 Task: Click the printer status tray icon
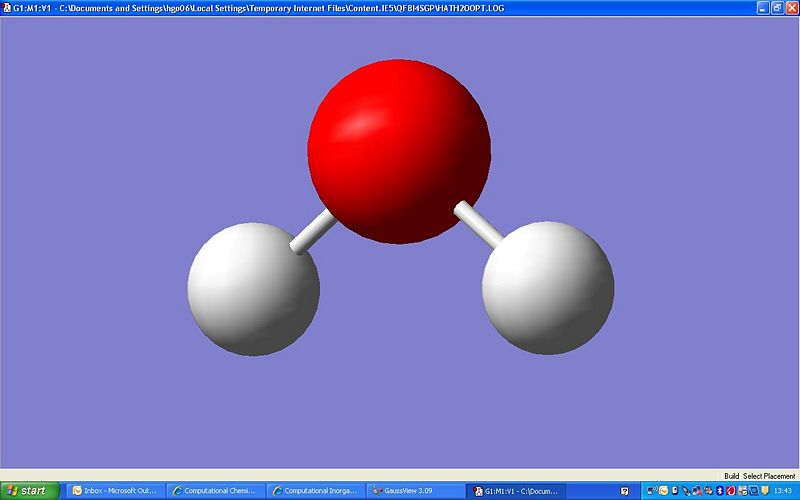(742, 491)
